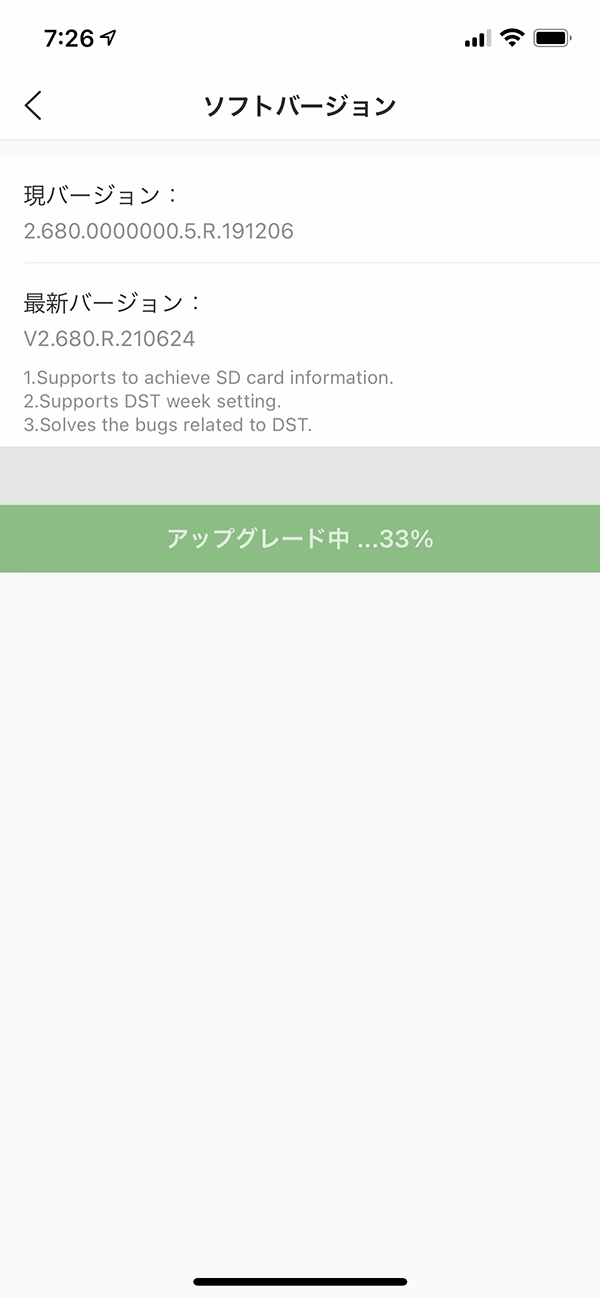Go back using the left chevron
This screenshot has height=1298, width=600.
tap(34, 105)
